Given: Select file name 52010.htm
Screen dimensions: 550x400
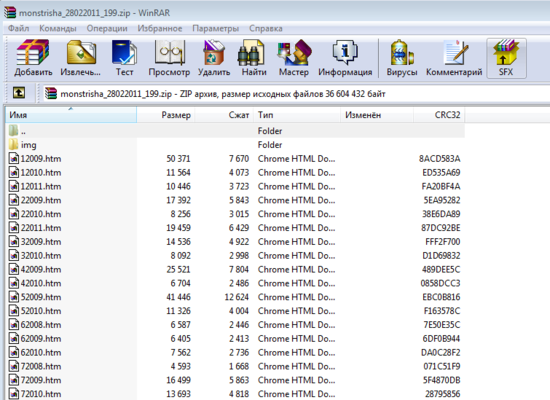Looking at the screenshot, I should tap(41, 311).
